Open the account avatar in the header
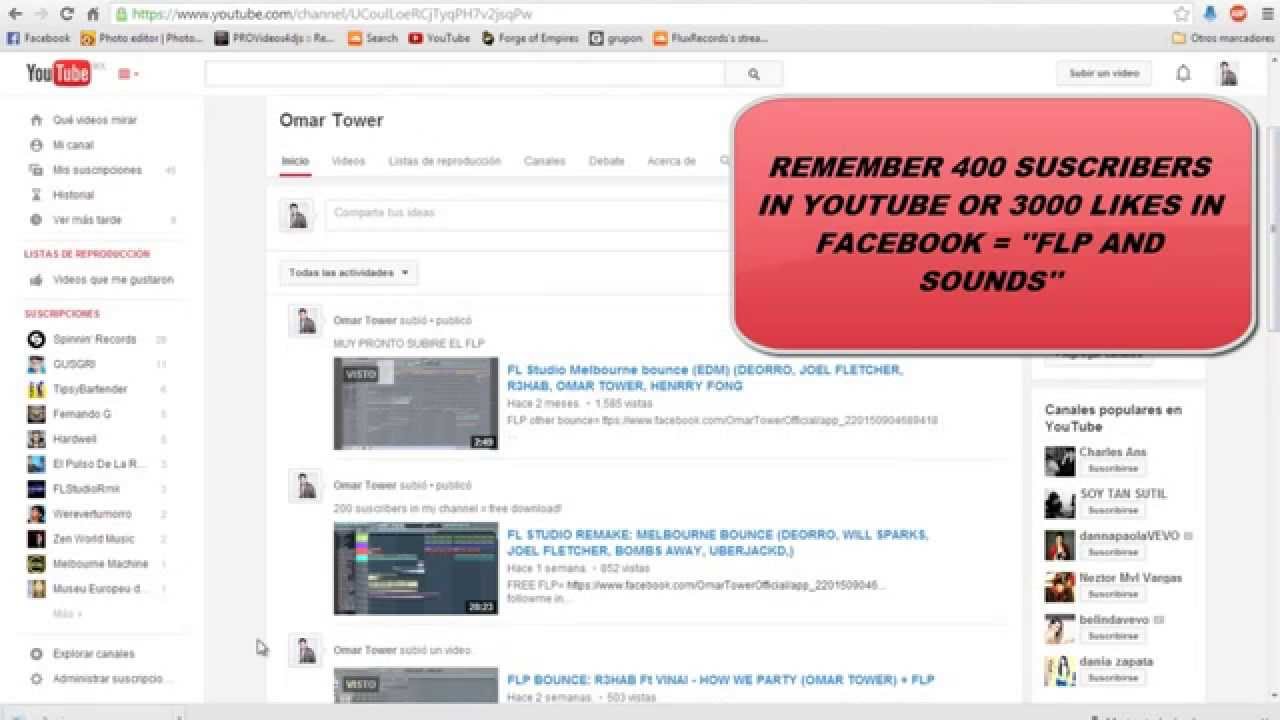 pyautogui.click(x=1227, y=74)
